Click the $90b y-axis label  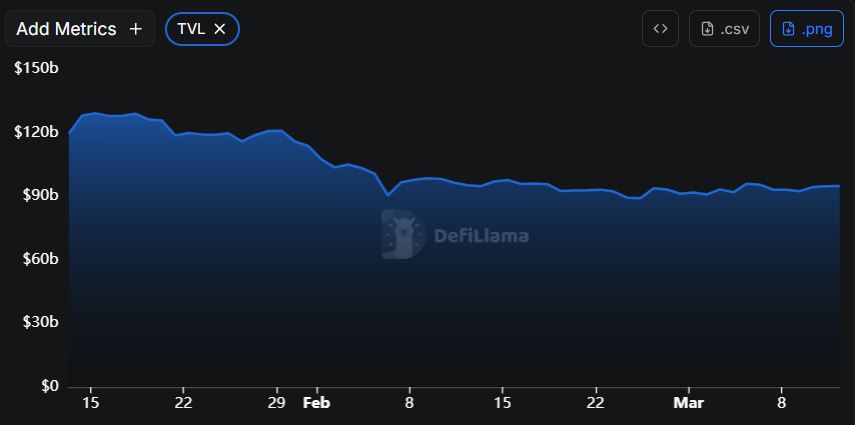pos(39,195)
